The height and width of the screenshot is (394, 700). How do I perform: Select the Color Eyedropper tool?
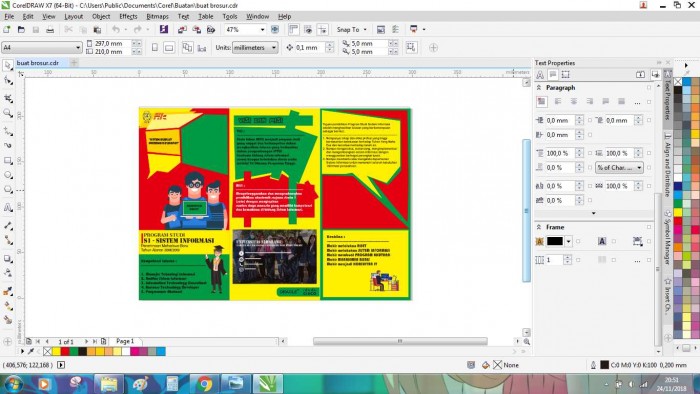8,291
